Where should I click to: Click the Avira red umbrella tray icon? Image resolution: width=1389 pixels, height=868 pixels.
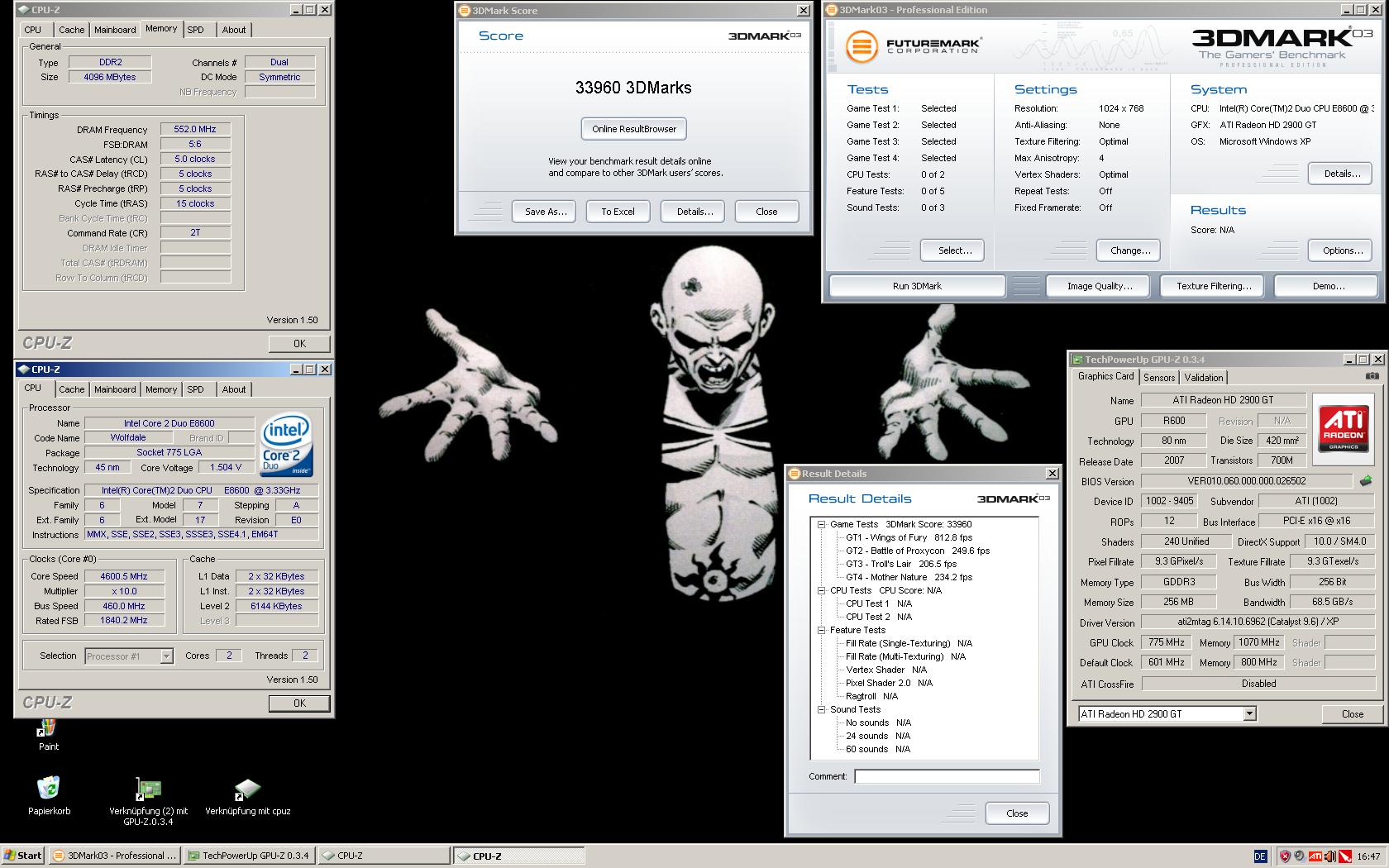click(1344, 856)
